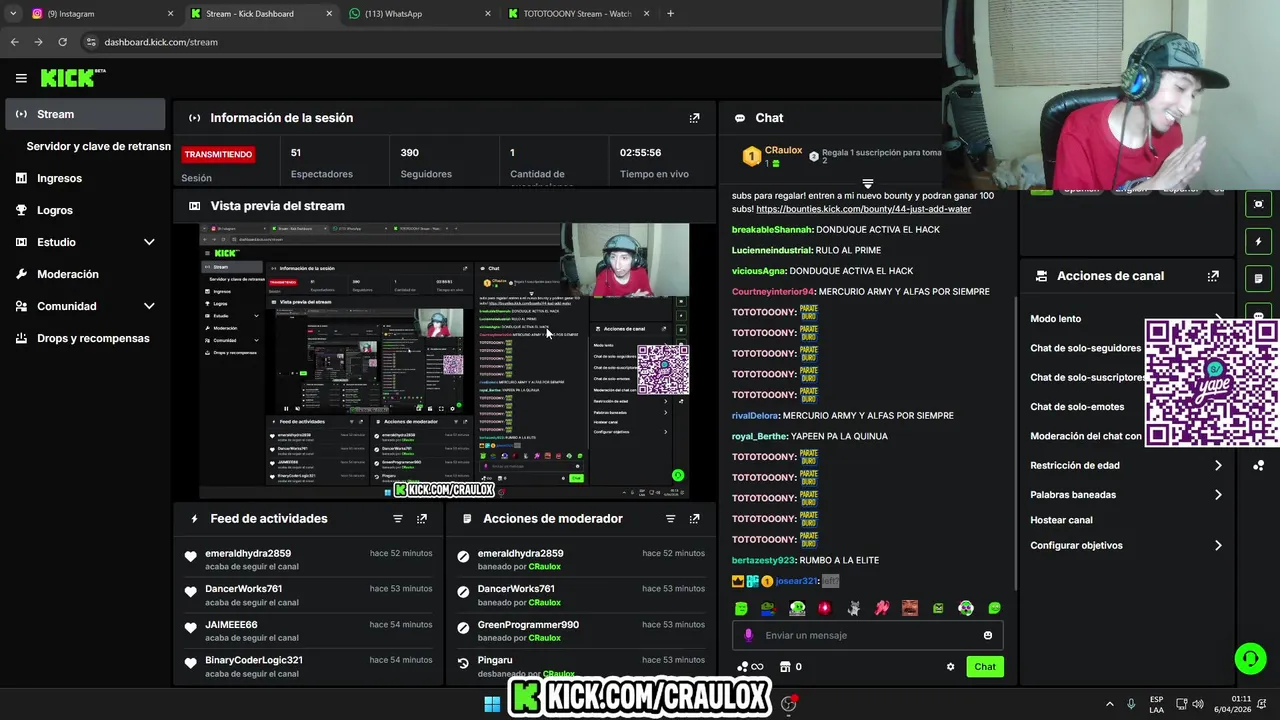This screenshot has height=720, width=1280.
Task: Pop out the Feed de actividades panel
Action: pyautogui.click(x=422, y=519)
